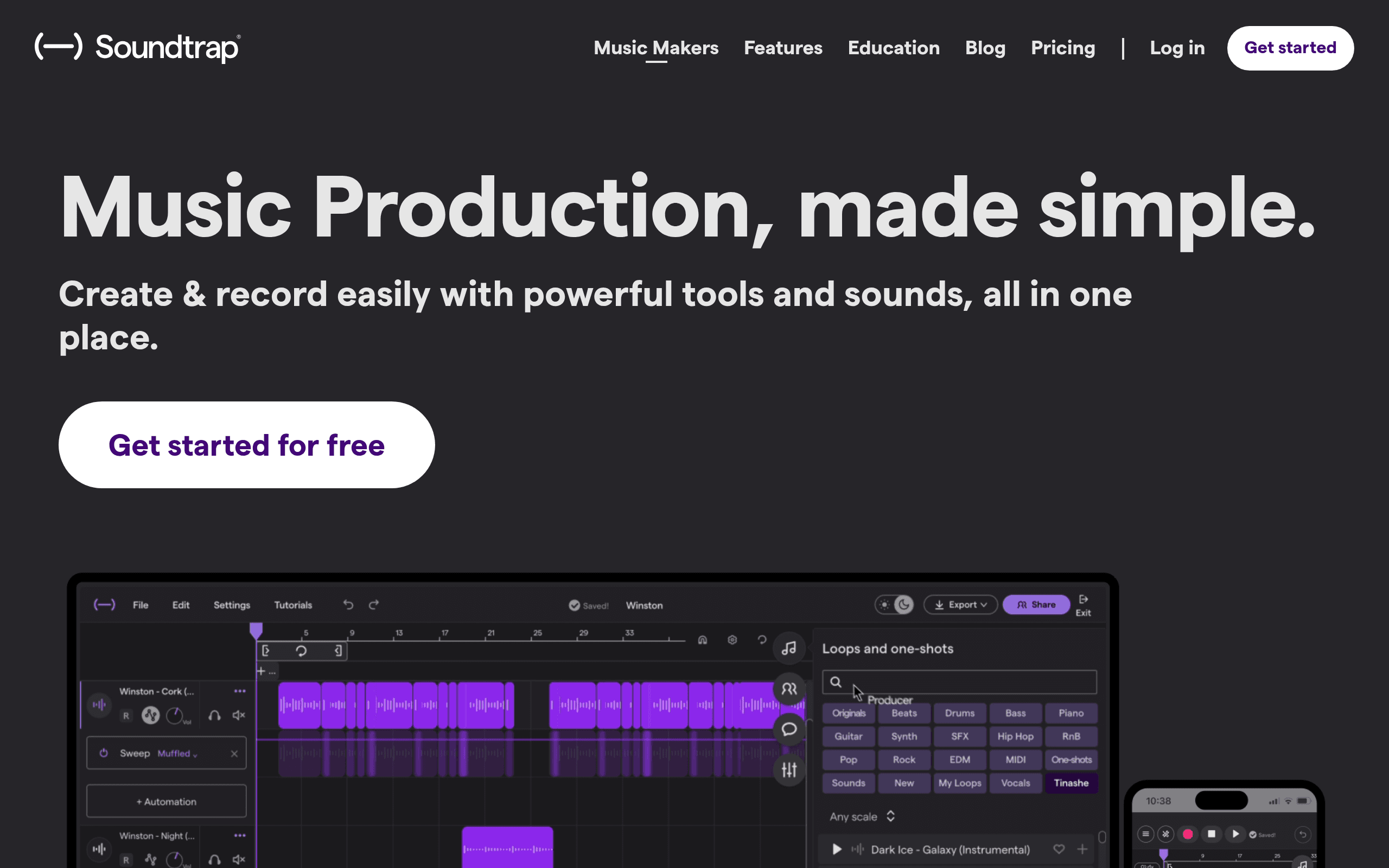Click the Winston - Cork track waveform icon
The width and height of the screenshot is (1389, 868).
coord(99,704)
